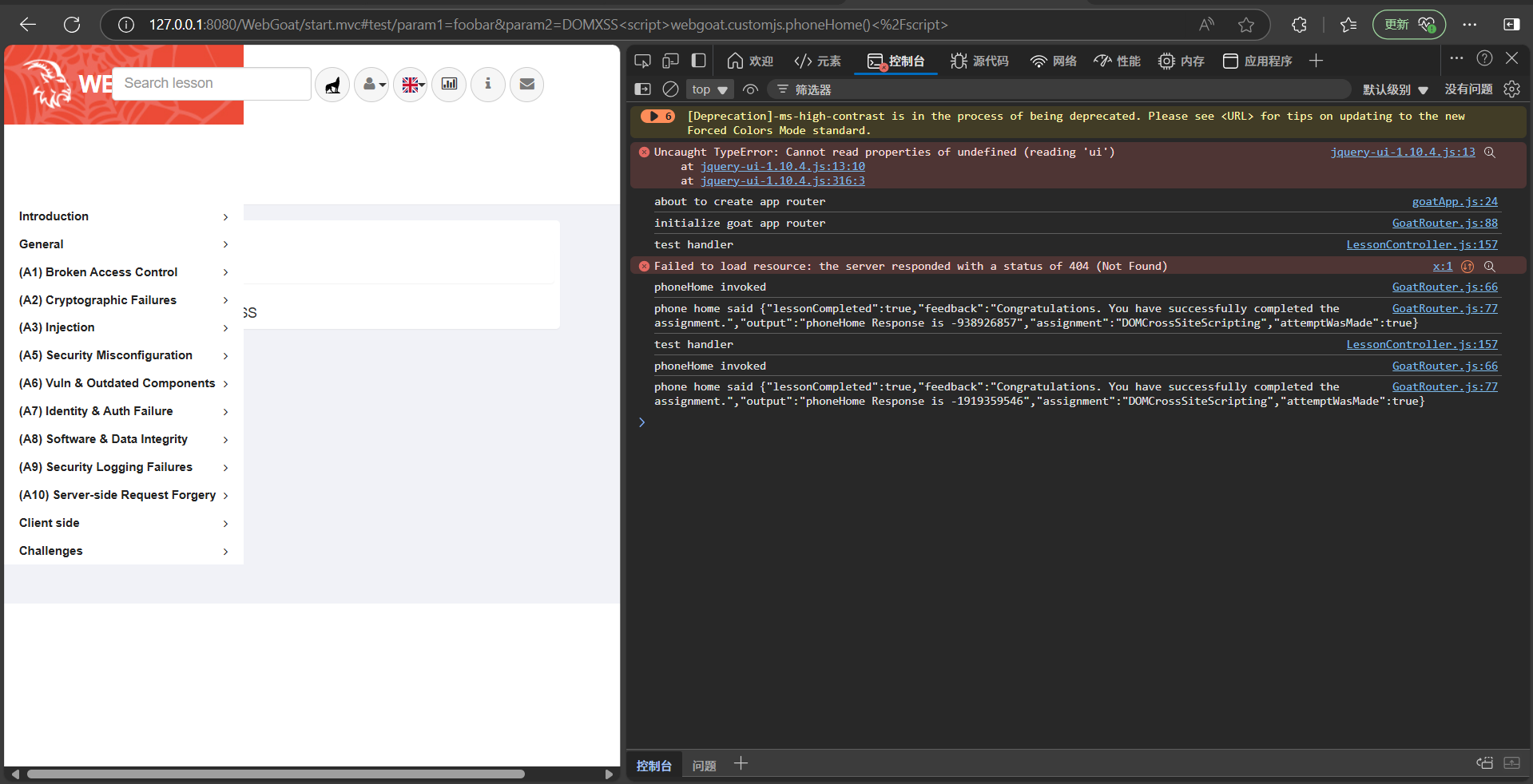Viewport: 1533px width, 784px height.
Task: View site information icon in address bar
Action: (126, 25)
